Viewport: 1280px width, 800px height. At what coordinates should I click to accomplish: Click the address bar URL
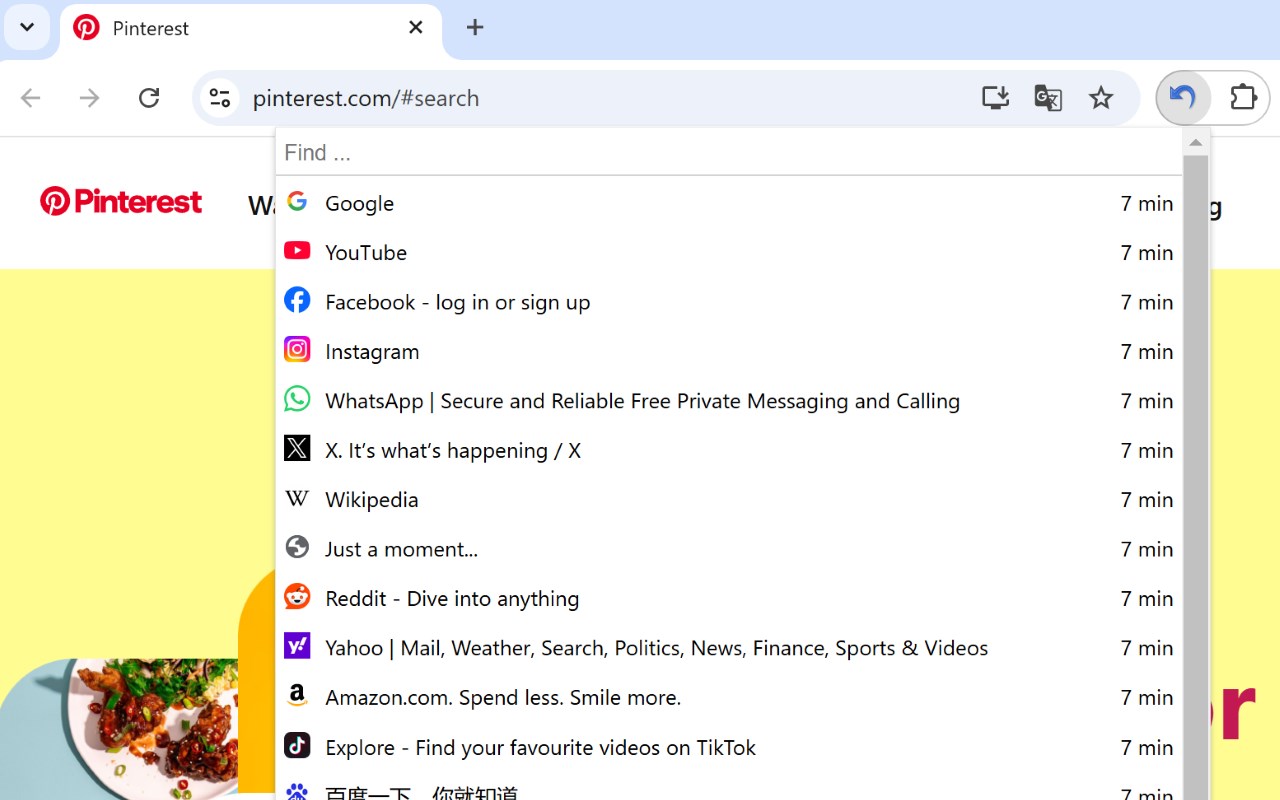point(366,98)
